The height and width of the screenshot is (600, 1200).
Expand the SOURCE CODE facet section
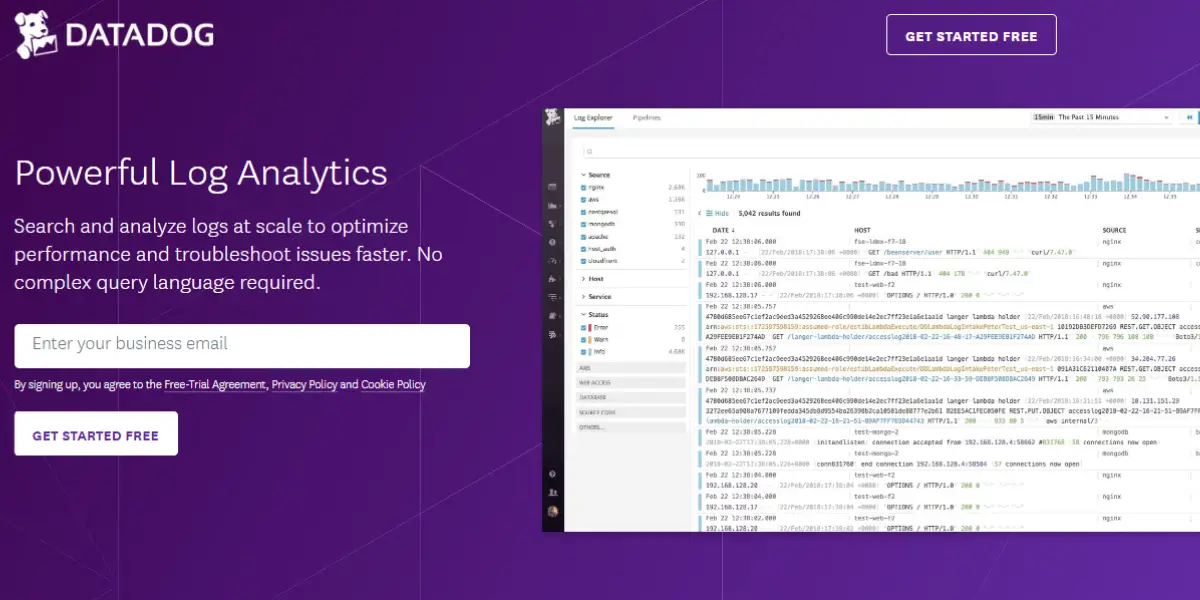[632, 412]
